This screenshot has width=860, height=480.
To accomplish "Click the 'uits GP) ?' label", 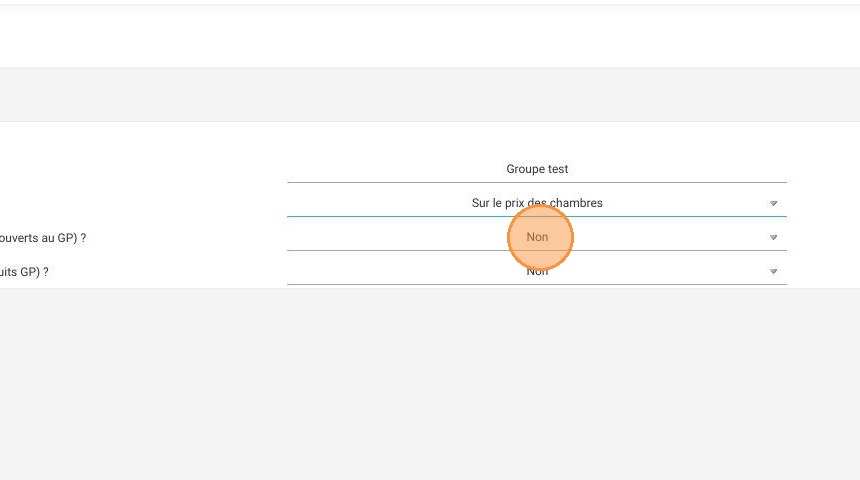I will point(24,272).
